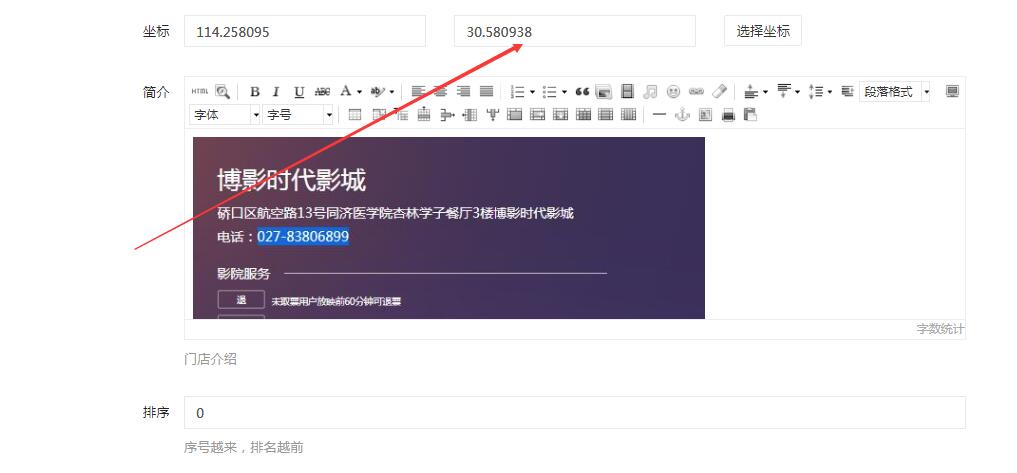Viewport: 1017px width, 473px height.
Task: Clear formatting with the eraser icon
Action: [x=719, y=91]
